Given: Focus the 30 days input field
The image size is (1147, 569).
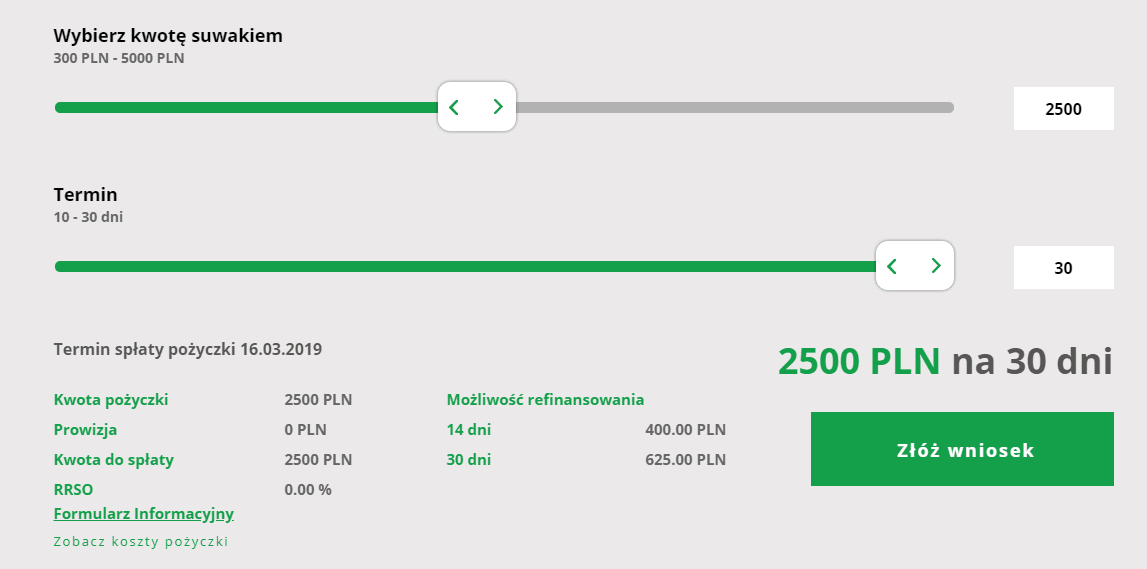Looking at the screenshot, I should pos(1064,268).
